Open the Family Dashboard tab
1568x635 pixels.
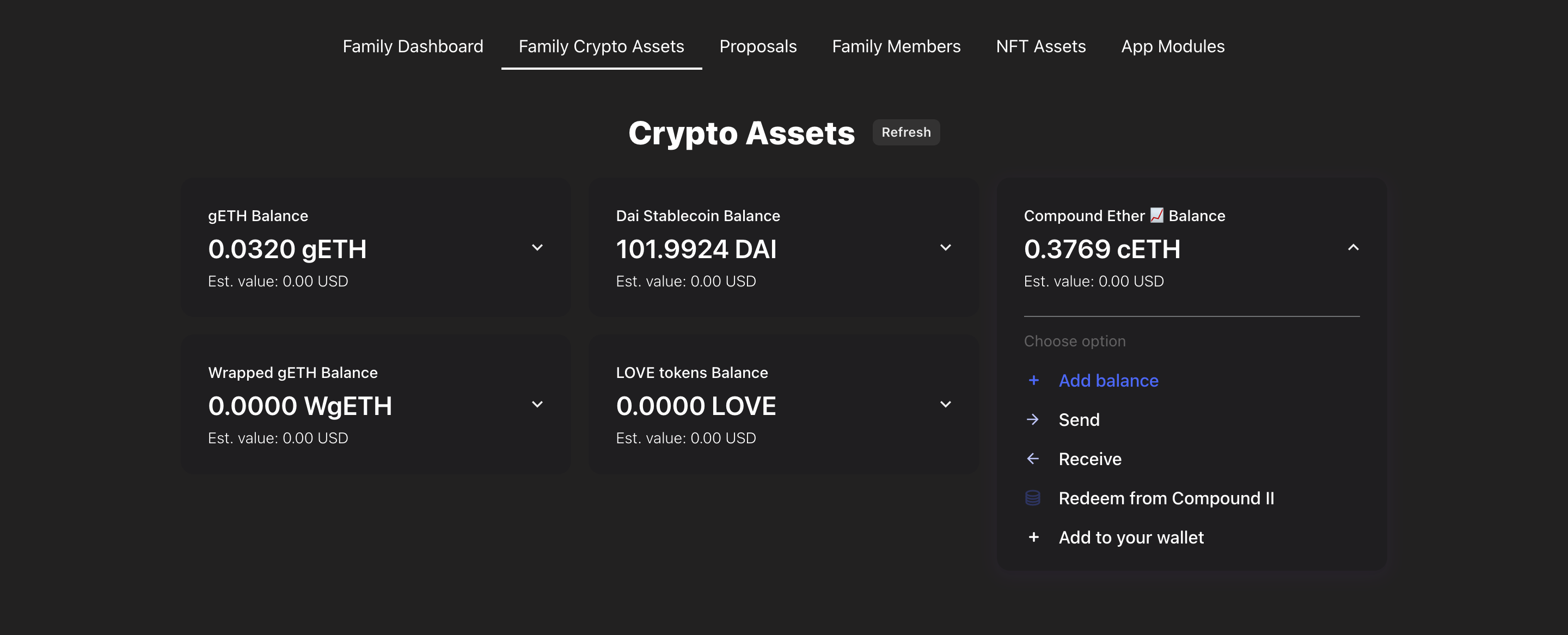413,46
